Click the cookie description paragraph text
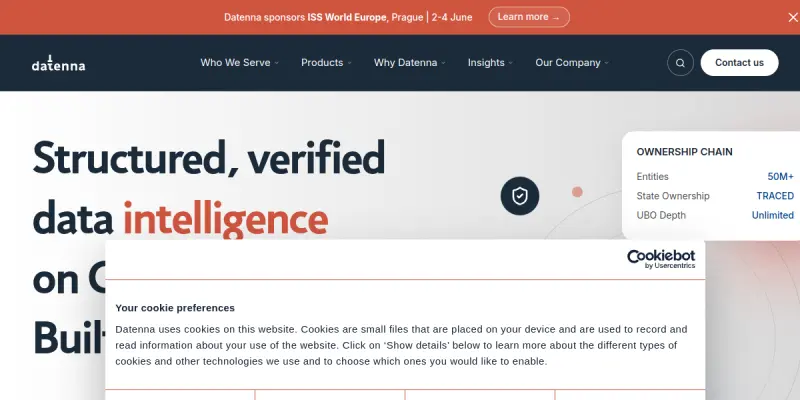This screenshot has width=800, height=400. coord(401,345)
